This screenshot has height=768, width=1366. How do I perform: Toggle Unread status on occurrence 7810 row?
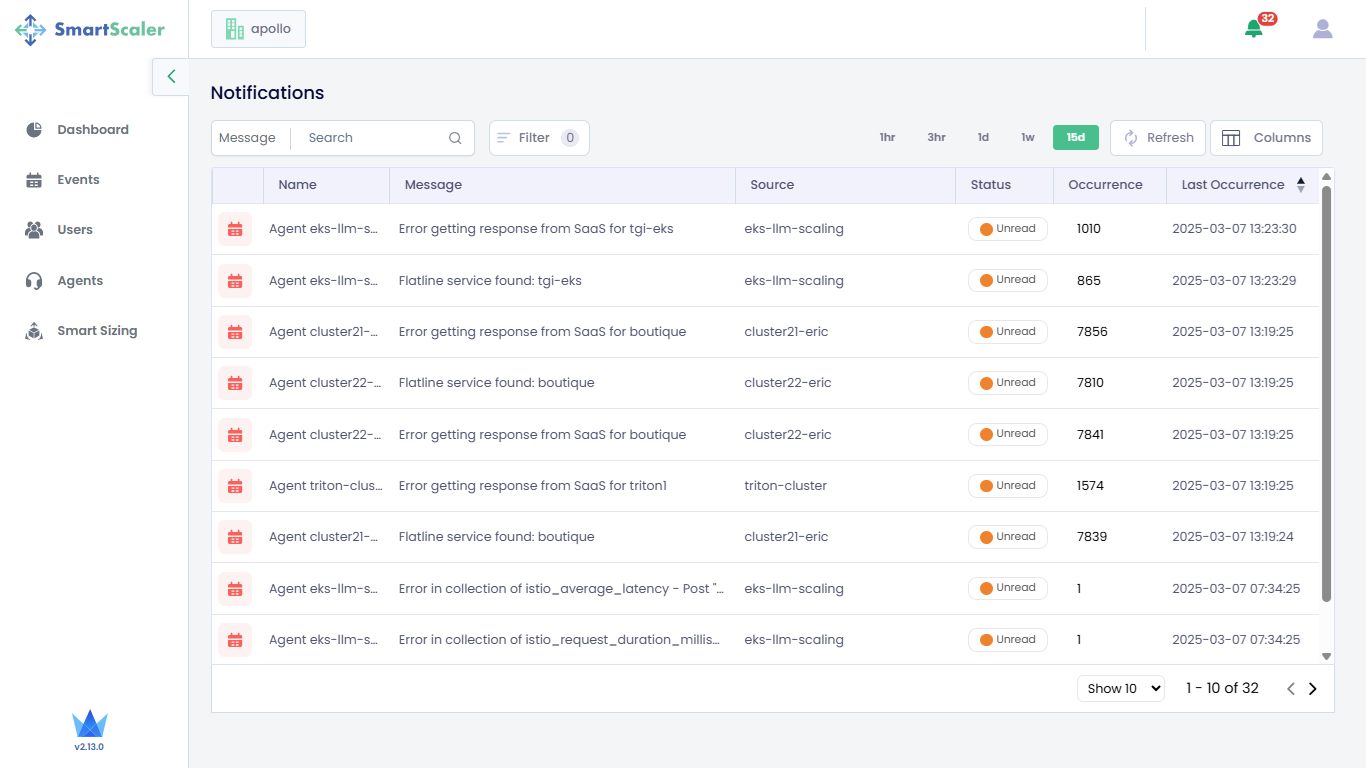click(1008, 383)
